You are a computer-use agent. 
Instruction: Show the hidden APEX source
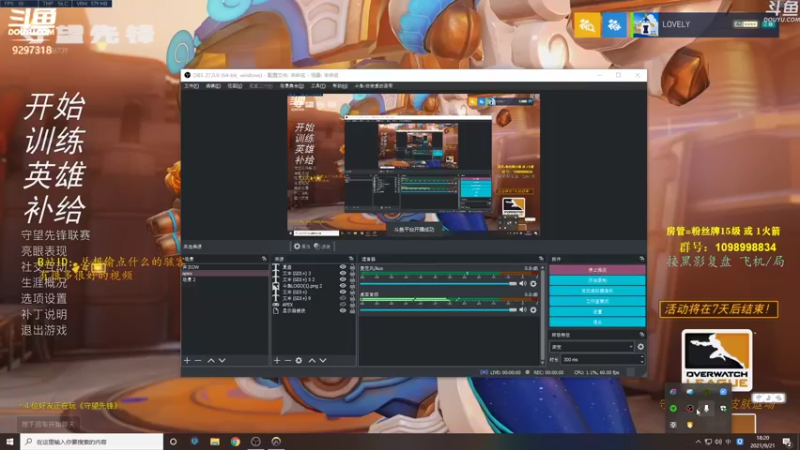pyautogui.click(x=343, y=305)
